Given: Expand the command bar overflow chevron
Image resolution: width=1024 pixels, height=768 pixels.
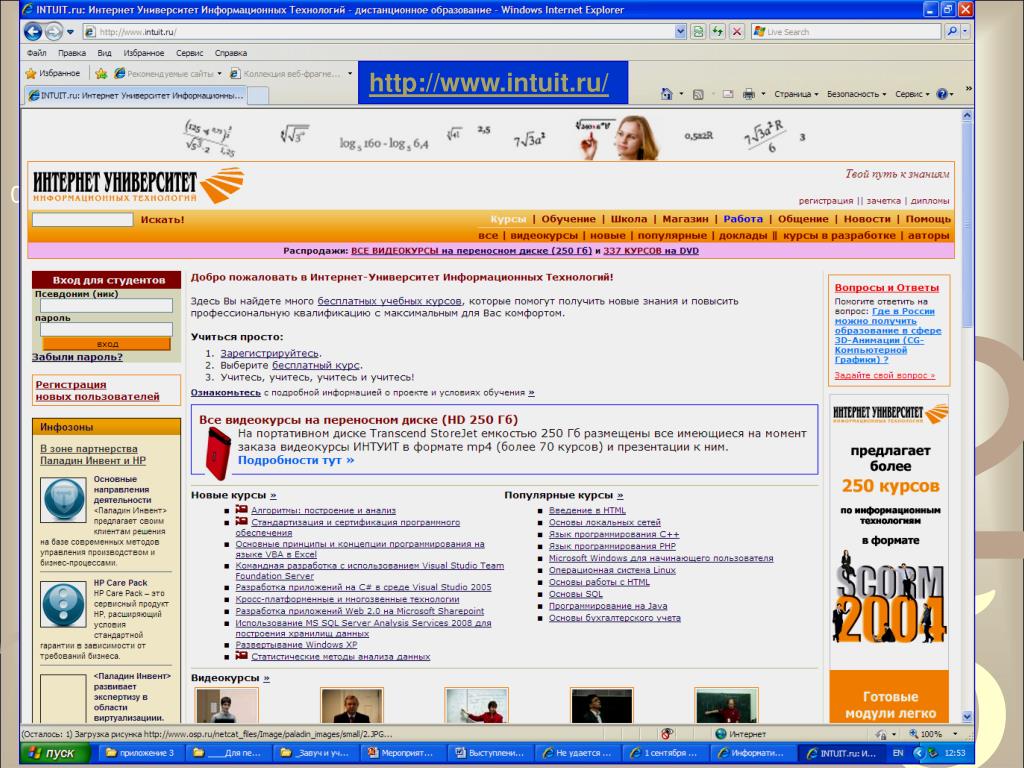Looking at the screenshot, I should (x=968, y=89).
